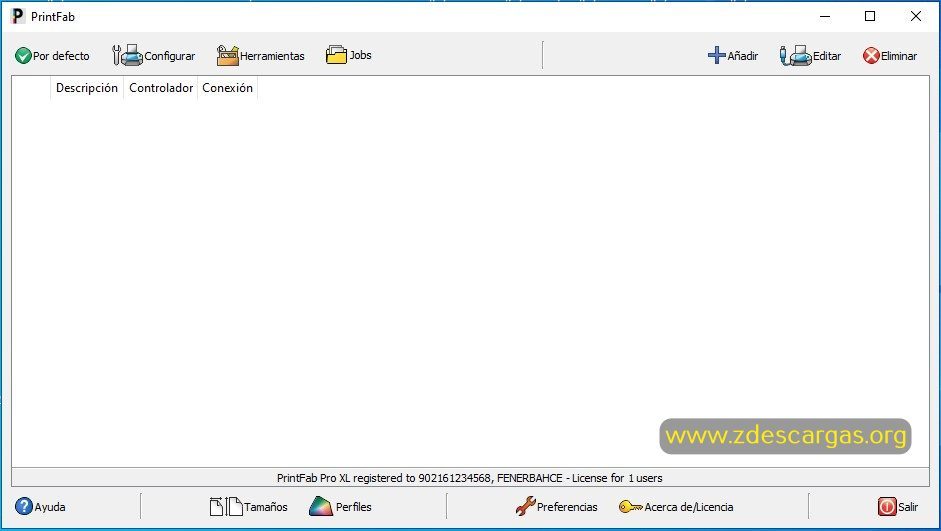Open Preferencias wrench icon

[x=525, y=506]
